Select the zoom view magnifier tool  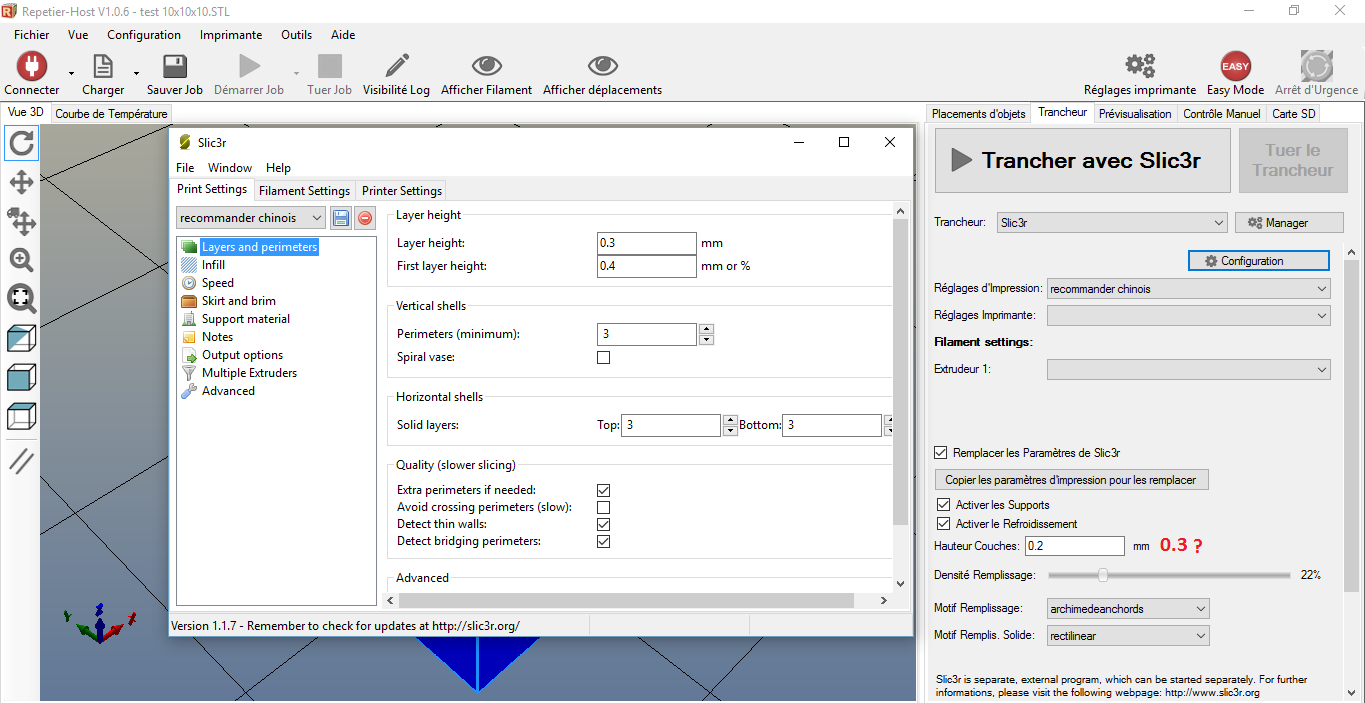click(21, 260)
